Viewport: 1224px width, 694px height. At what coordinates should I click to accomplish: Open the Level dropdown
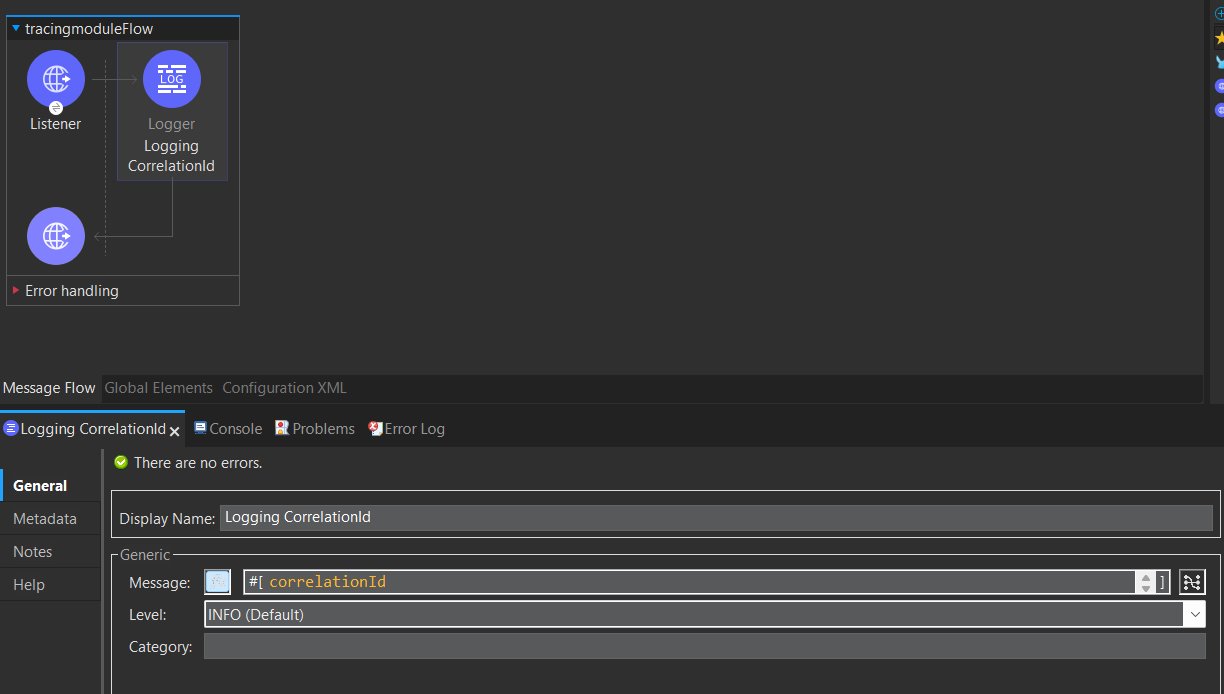click(1194, 615)
